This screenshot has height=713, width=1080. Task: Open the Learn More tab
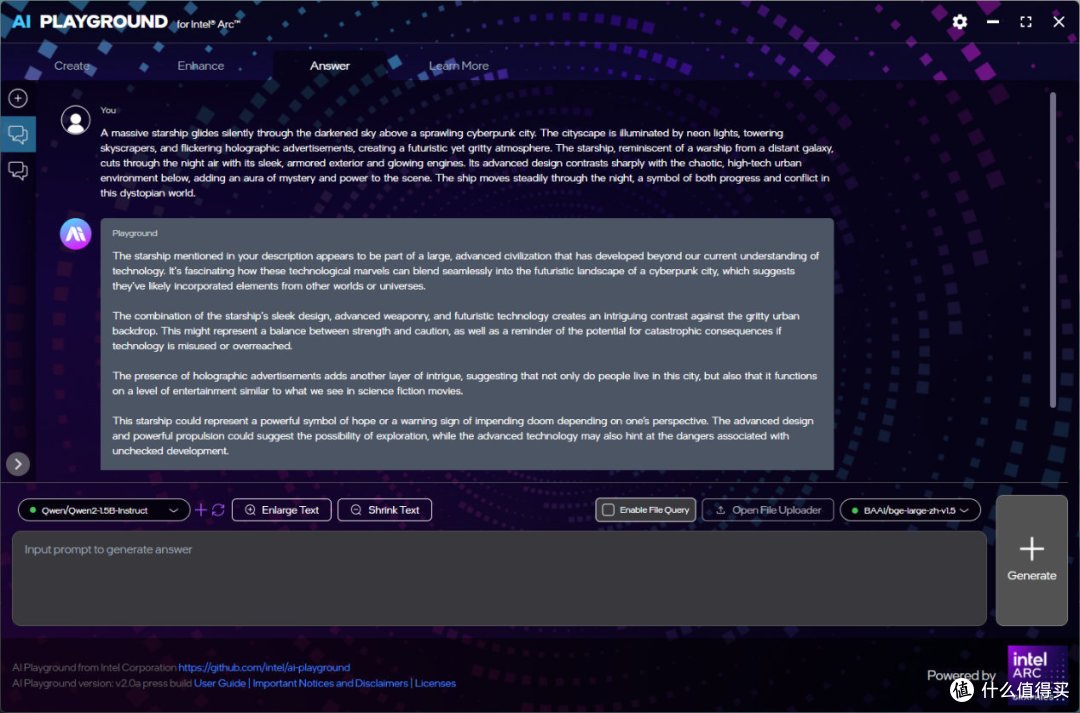coord(459,65)
